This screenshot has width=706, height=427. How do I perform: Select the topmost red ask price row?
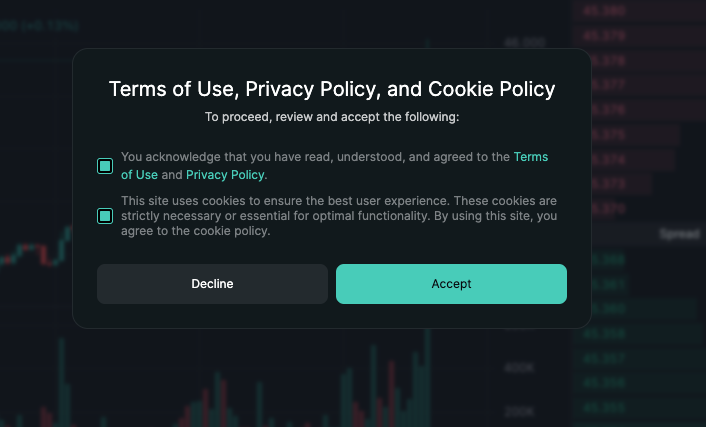(639, 11)
